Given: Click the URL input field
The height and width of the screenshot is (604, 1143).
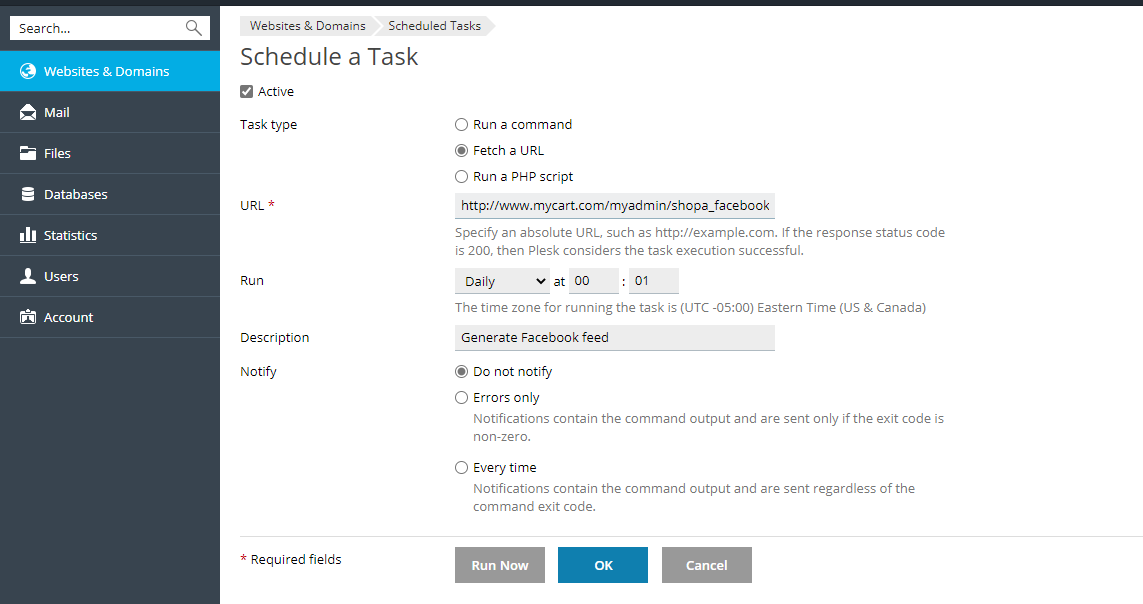Looking at the screenshot, I should [x=615, y=205].
